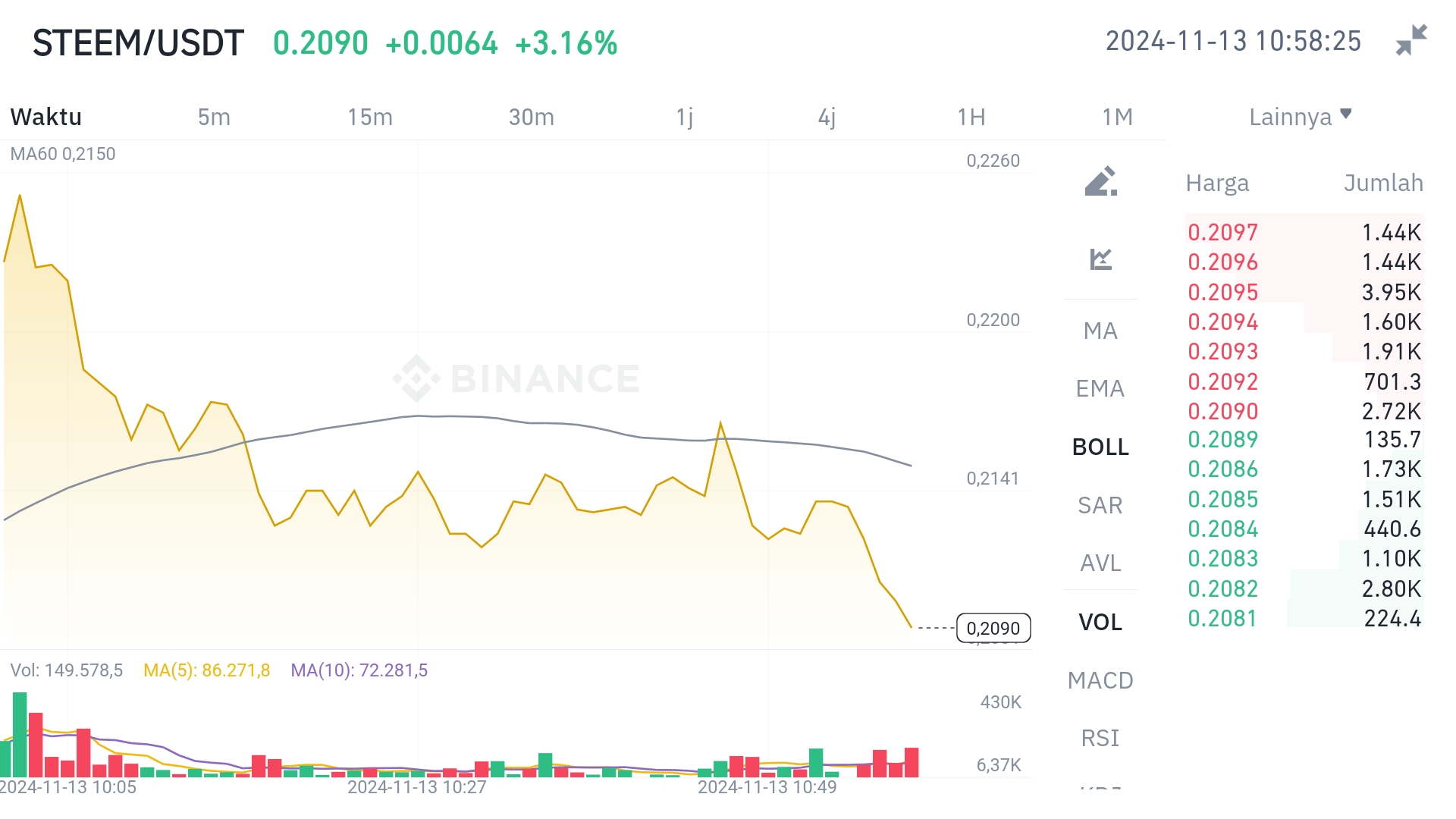Viewport: 1456px width, 819px height.
Task: Toggle the AVL indicator
Action: pyautogui.click(x=1100, y=563)
